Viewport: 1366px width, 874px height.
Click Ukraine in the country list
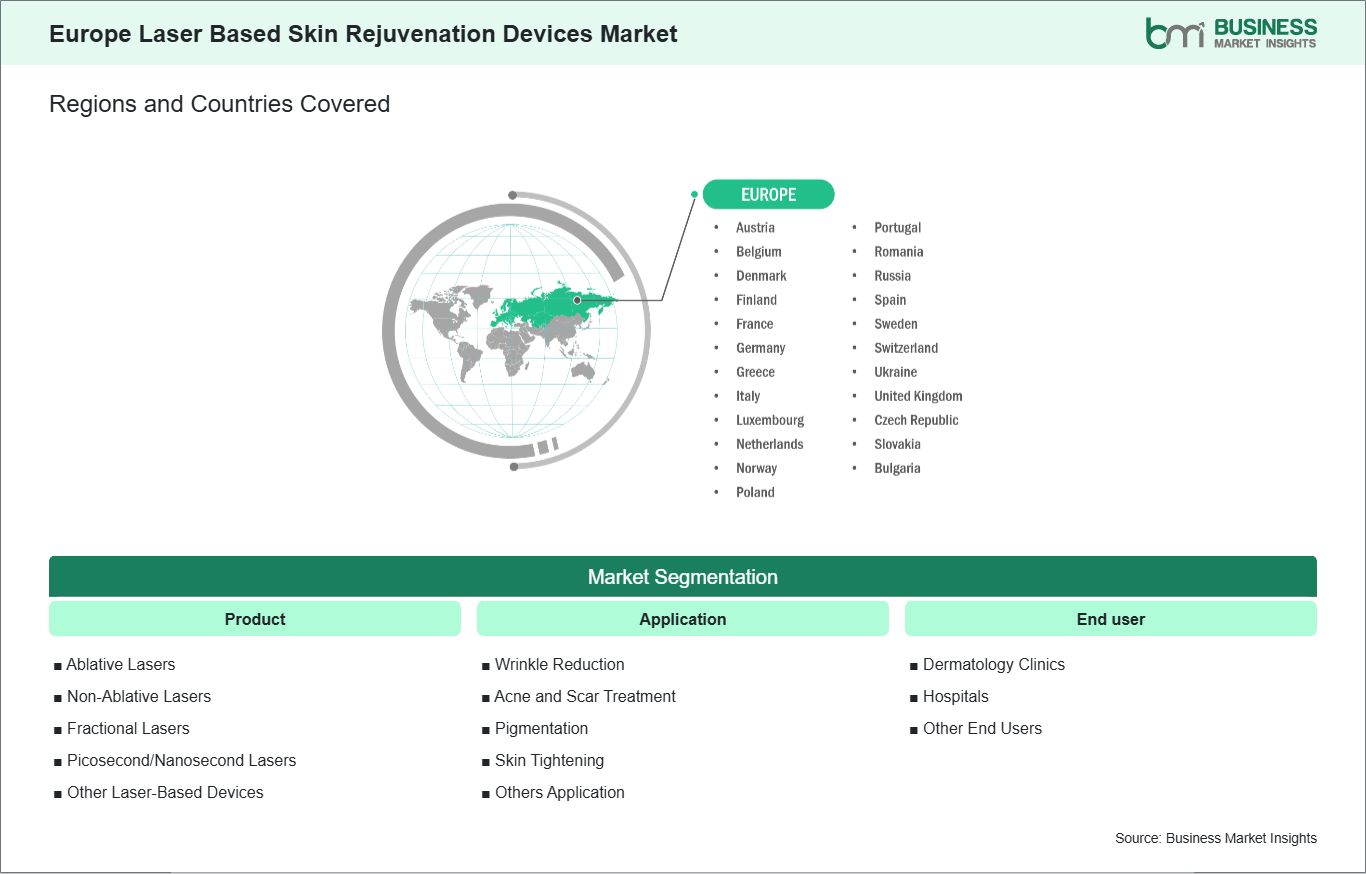(x=895, y=372)
